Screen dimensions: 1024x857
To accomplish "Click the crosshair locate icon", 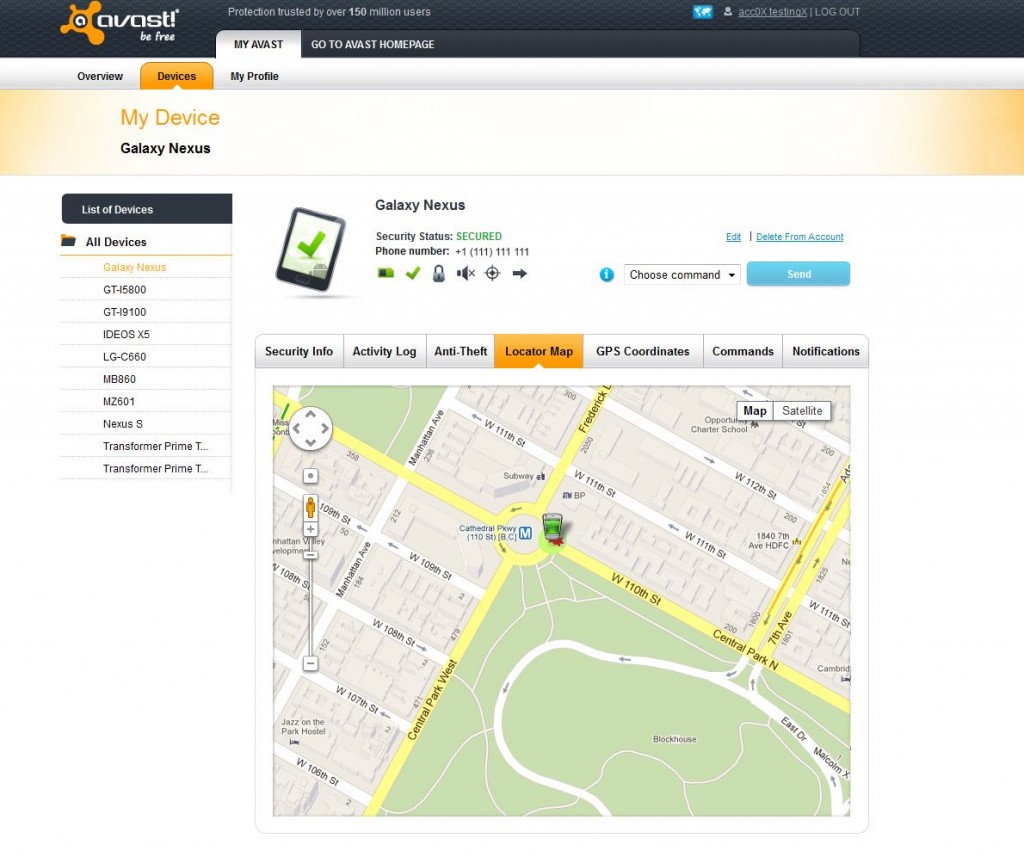I will coord(492,273).
